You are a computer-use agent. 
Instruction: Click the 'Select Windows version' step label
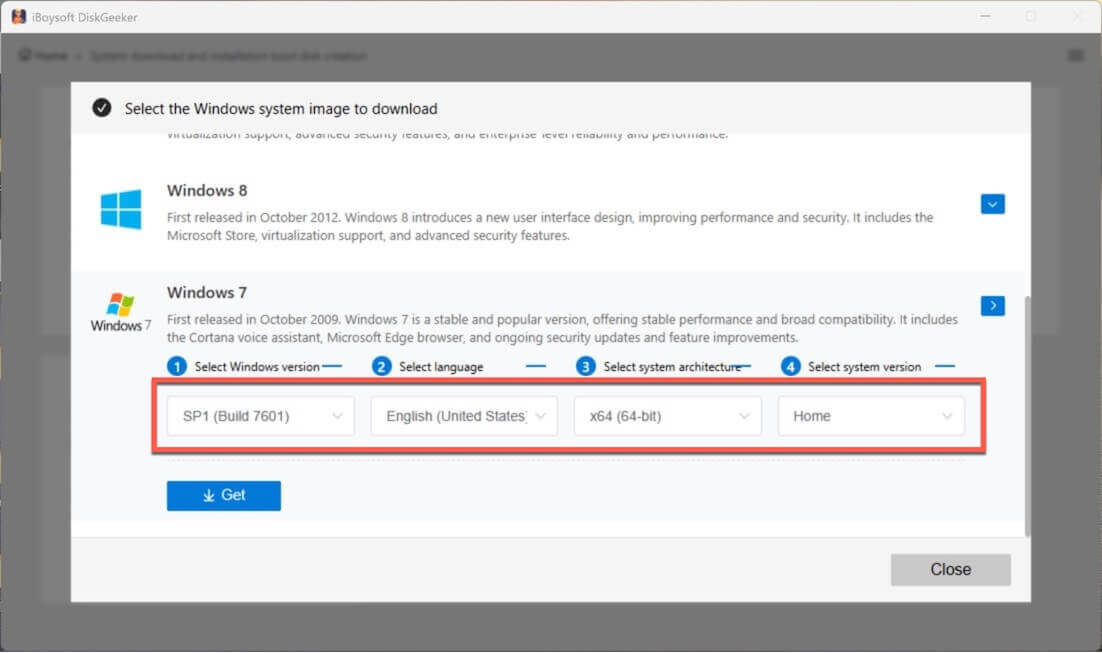pyautogui.click(x=257, y=367)
